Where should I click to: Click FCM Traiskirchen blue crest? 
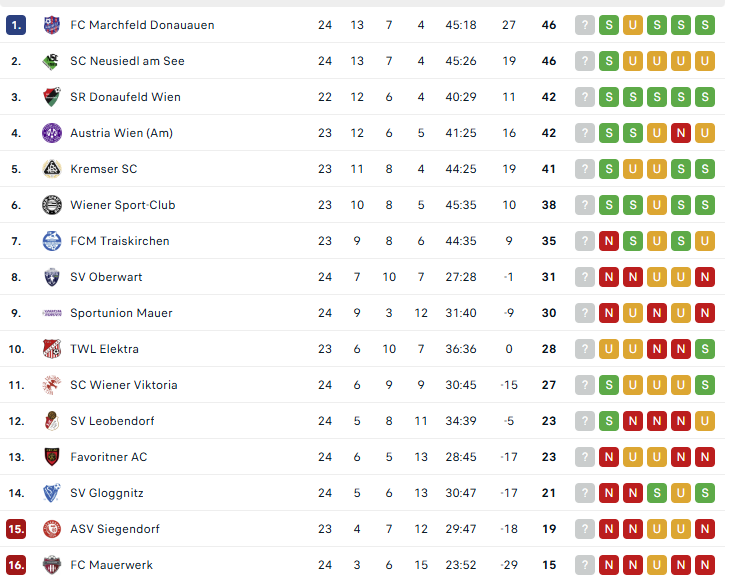click(52, 241)
